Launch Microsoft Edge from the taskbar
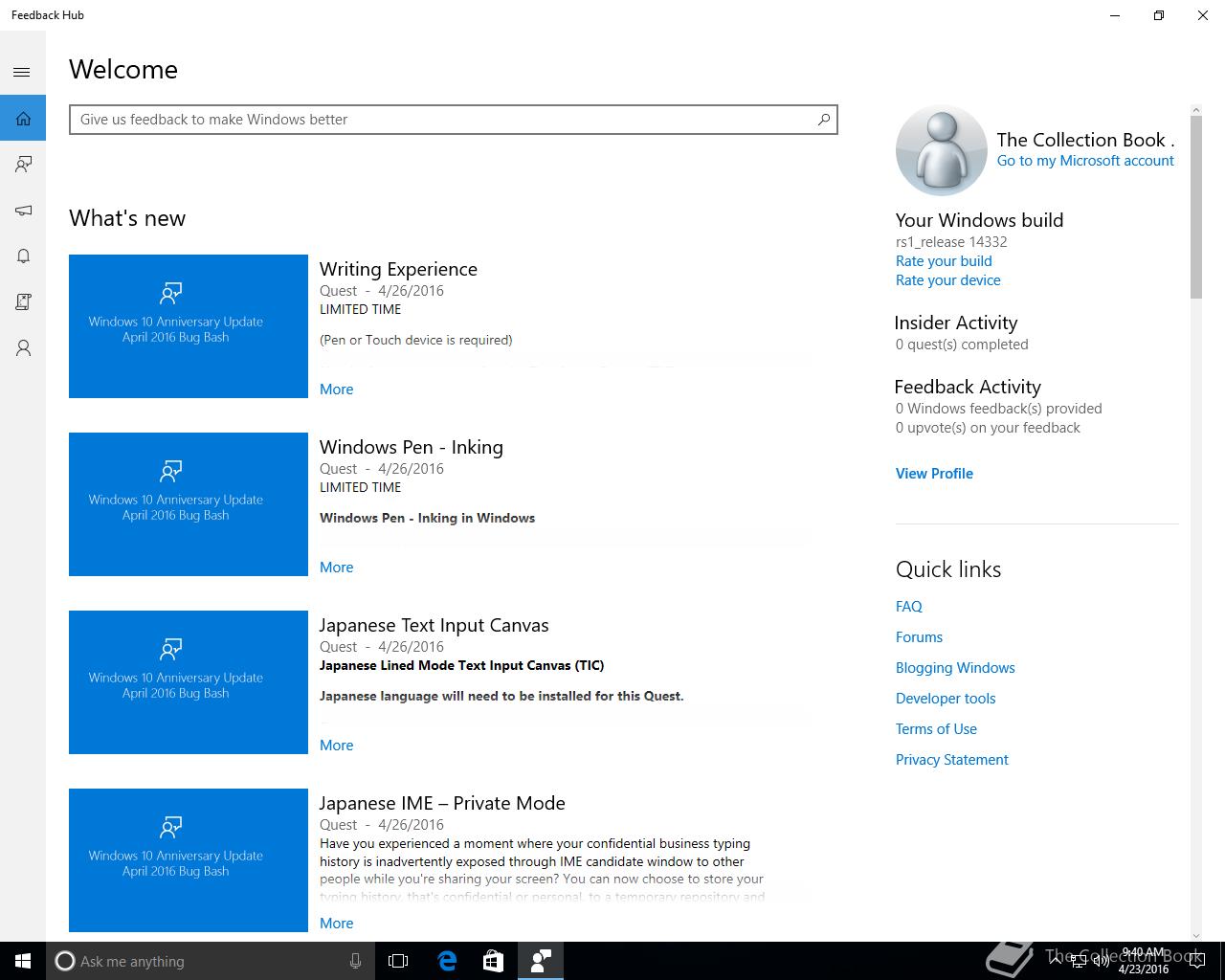1225x980 pixels. tap(447, 961)
